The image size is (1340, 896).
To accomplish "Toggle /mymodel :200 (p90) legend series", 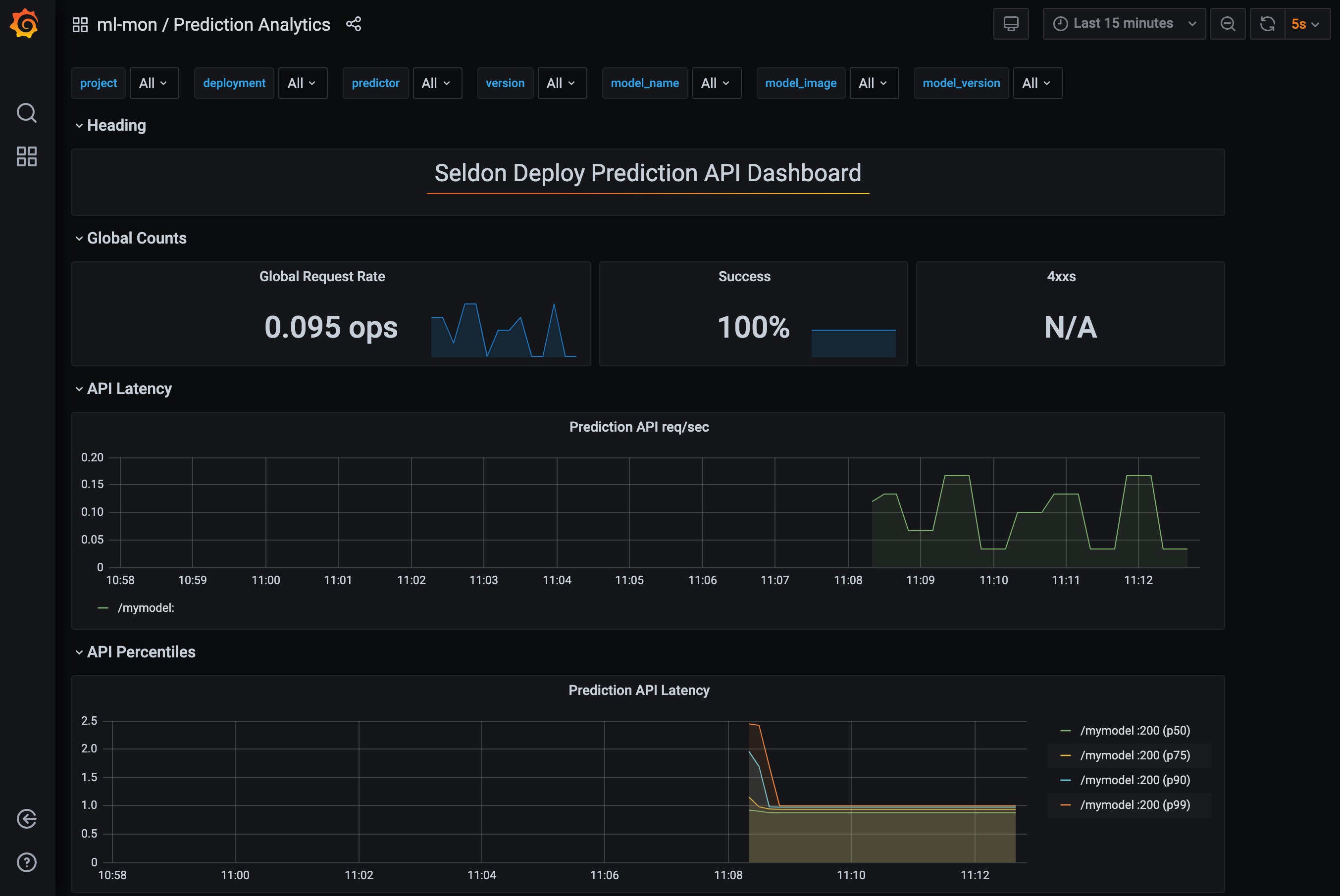I will (1135, 780).
